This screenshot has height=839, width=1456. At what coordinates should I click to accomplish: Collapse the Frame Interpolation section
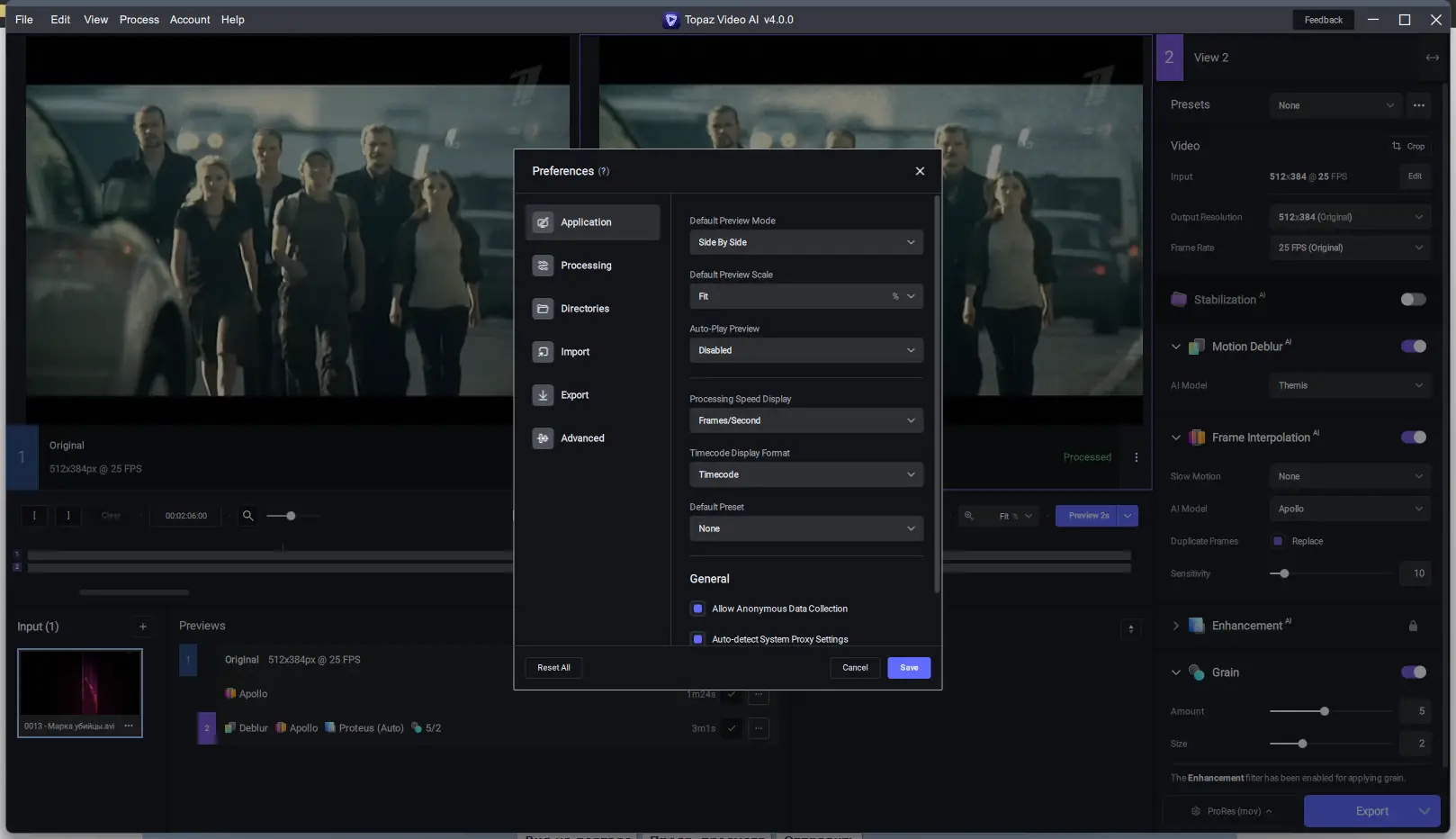1175,438
